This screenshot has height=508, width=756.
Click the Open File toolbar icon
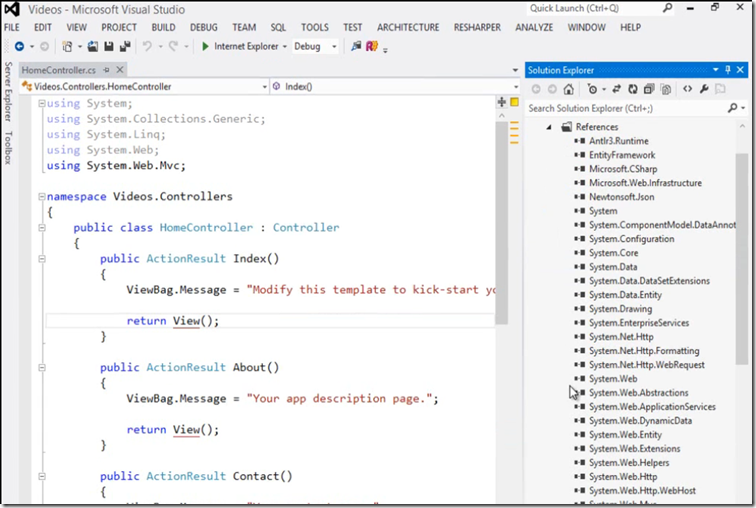click(93, 46)
